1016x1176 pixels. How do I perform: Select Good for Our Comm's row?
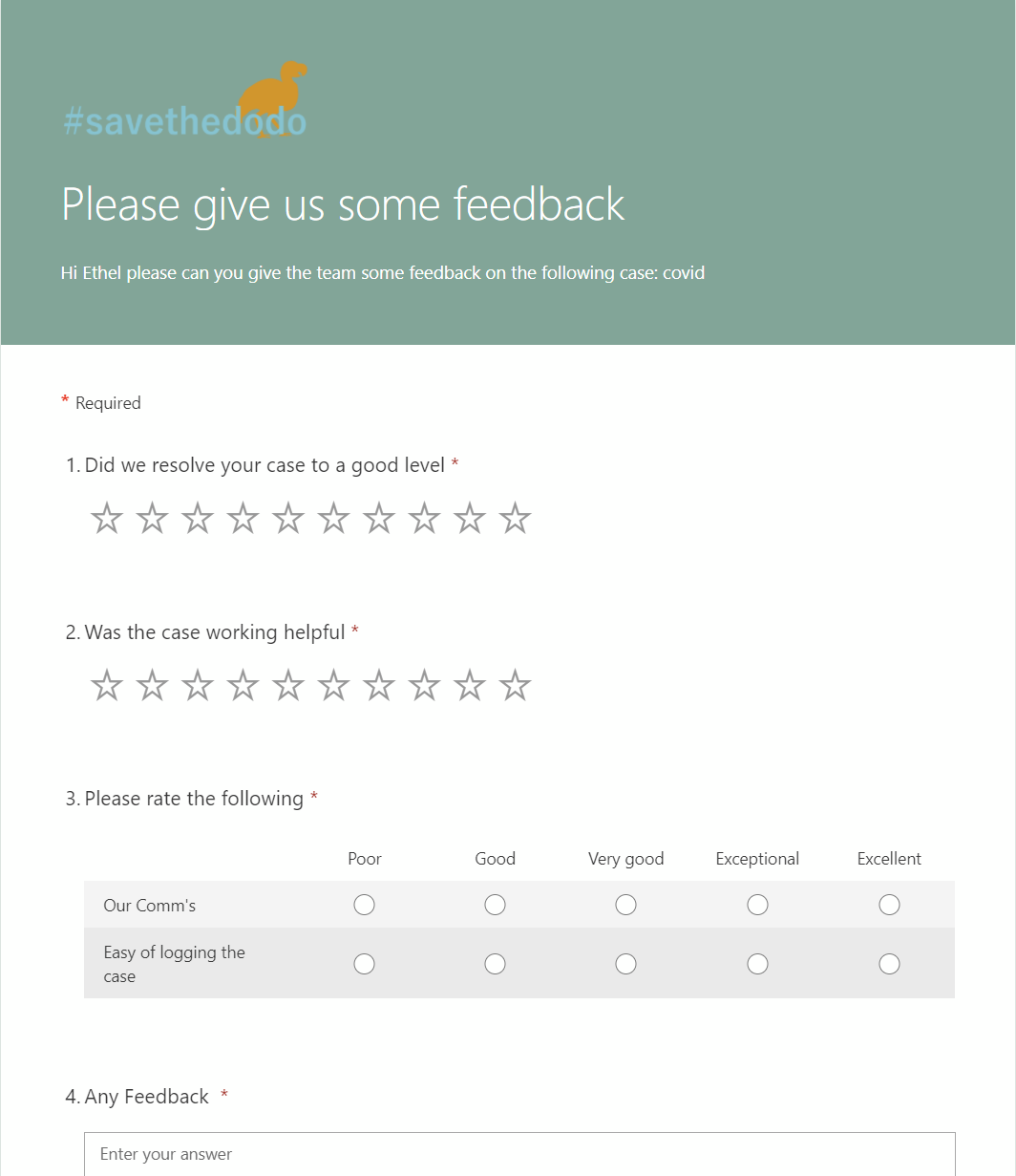click(x=495, y=905)
